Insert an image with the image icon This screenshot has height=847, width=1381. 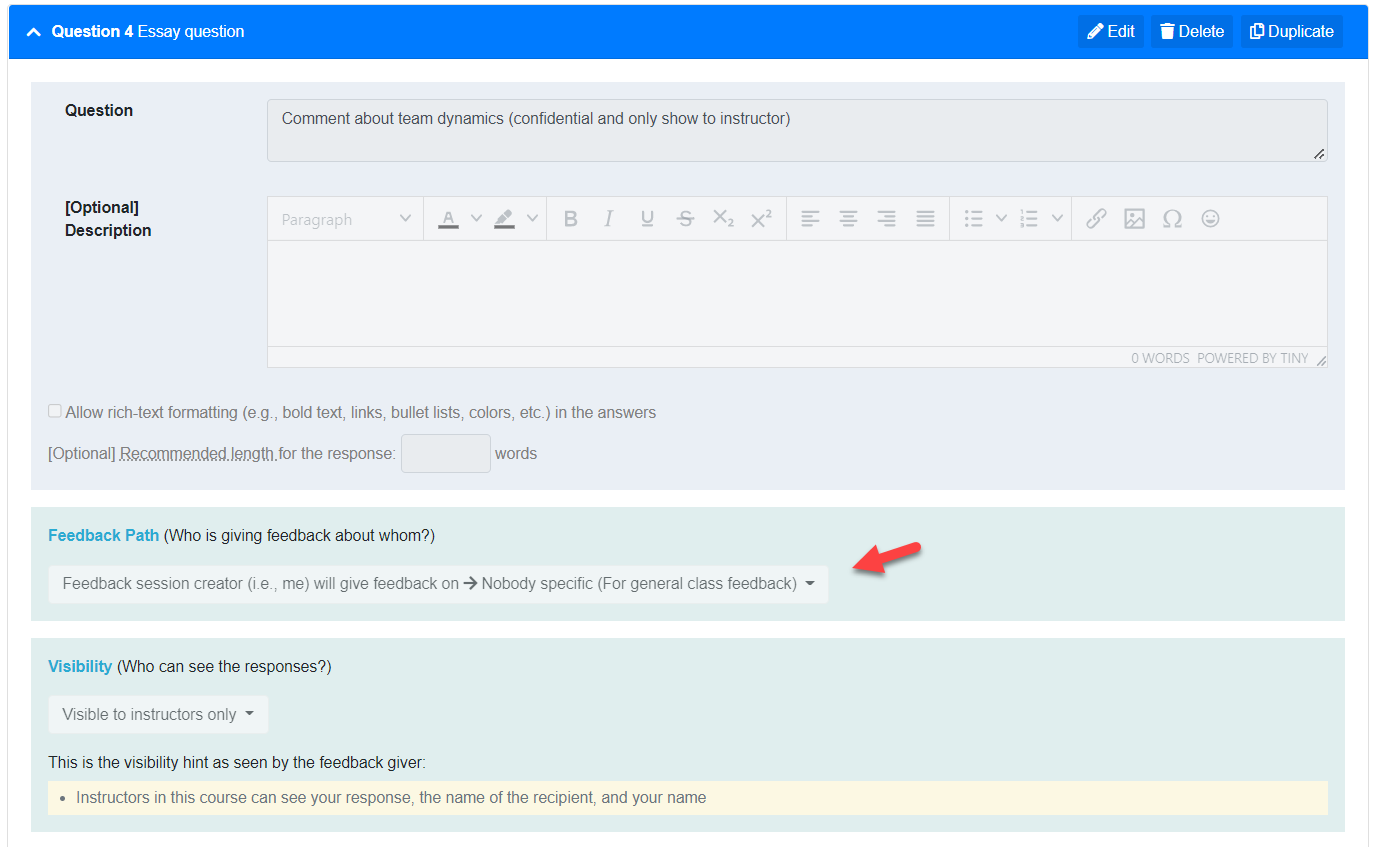[1134, 219]
